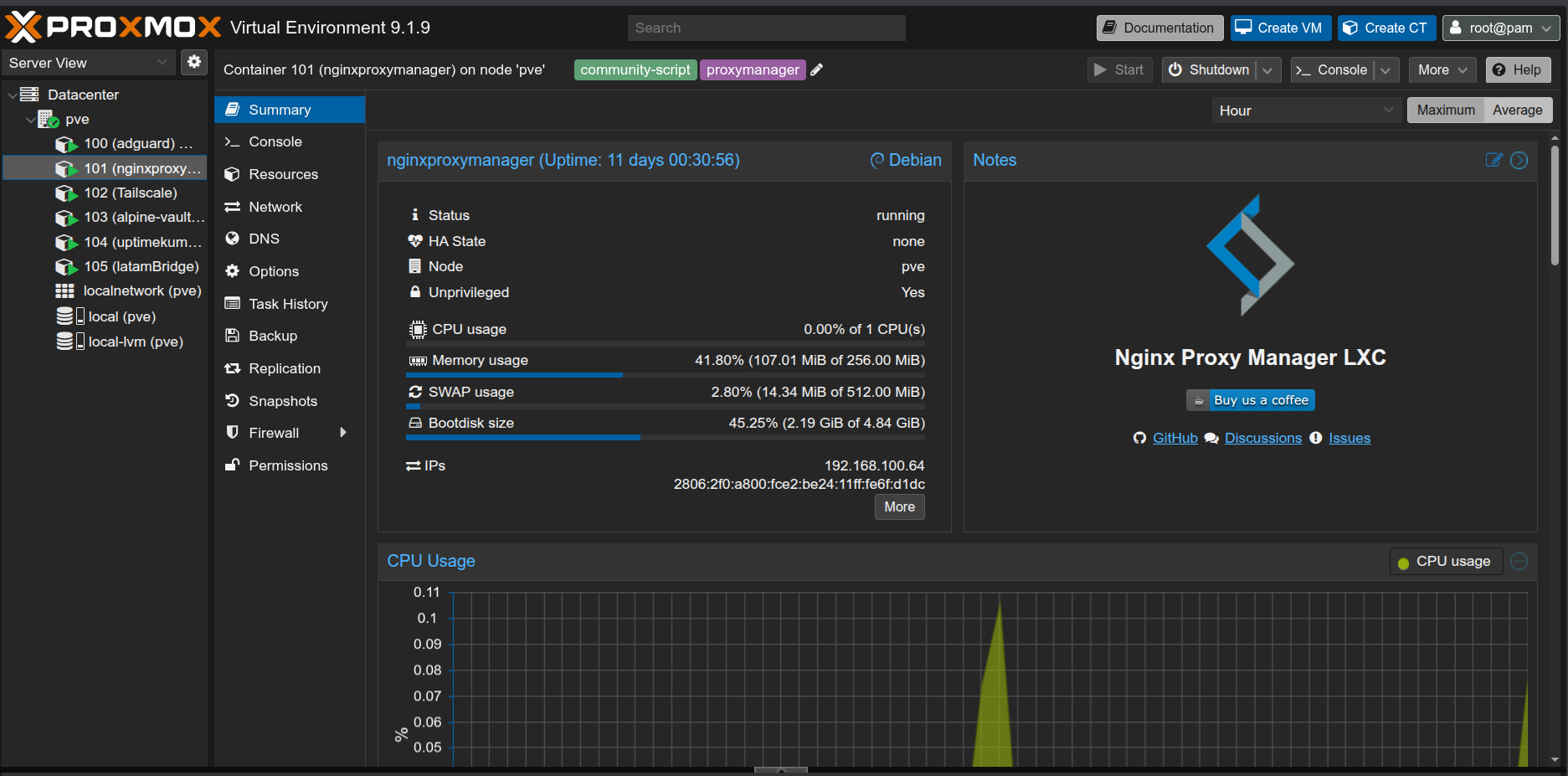Viewport: 1568px width, 776px height.
Task: Open Shutdown options dropdown arrow
Action: pyautogui.click(x=1267, y=70)
